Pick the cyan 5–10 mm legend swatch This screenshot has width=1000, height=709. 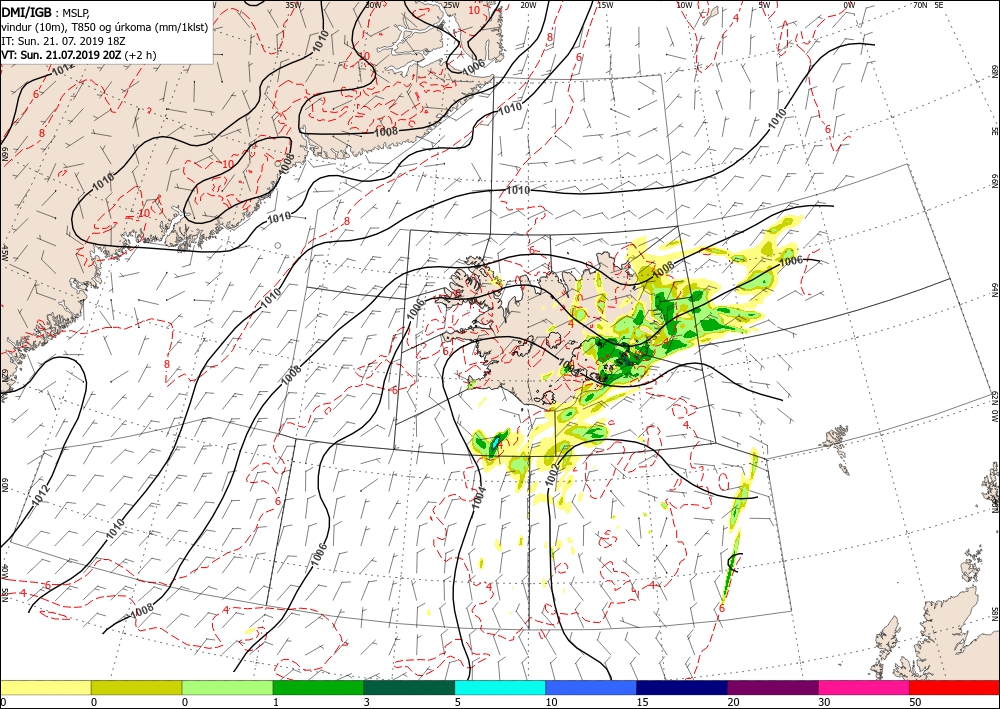coord(500,687)
